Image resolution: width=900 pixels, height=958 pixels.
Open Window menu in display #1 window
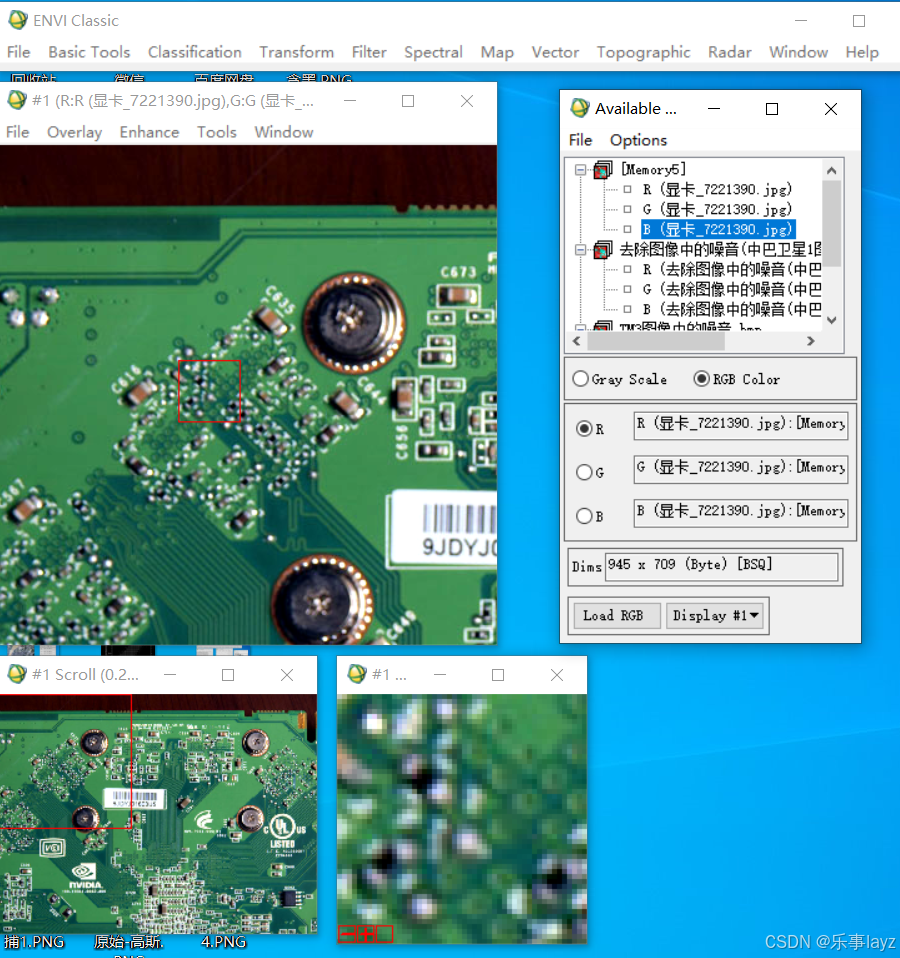click(x=284, y=133)
